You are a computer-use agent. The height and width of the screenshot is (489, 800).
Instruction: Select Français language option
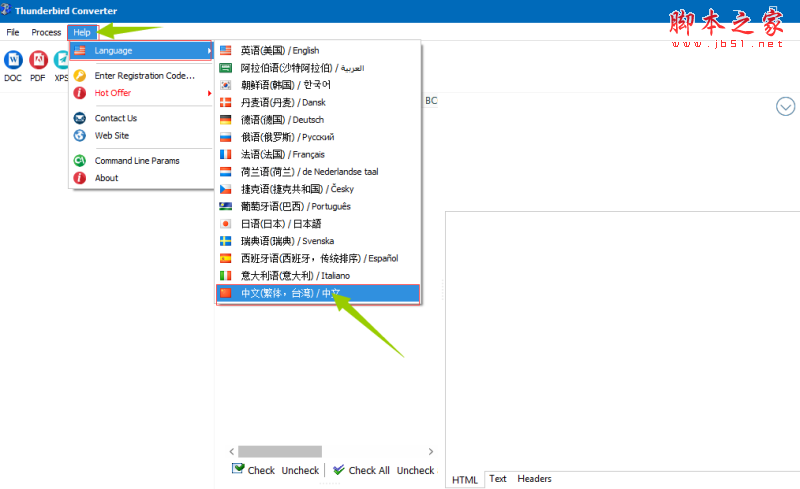point(318,154)
